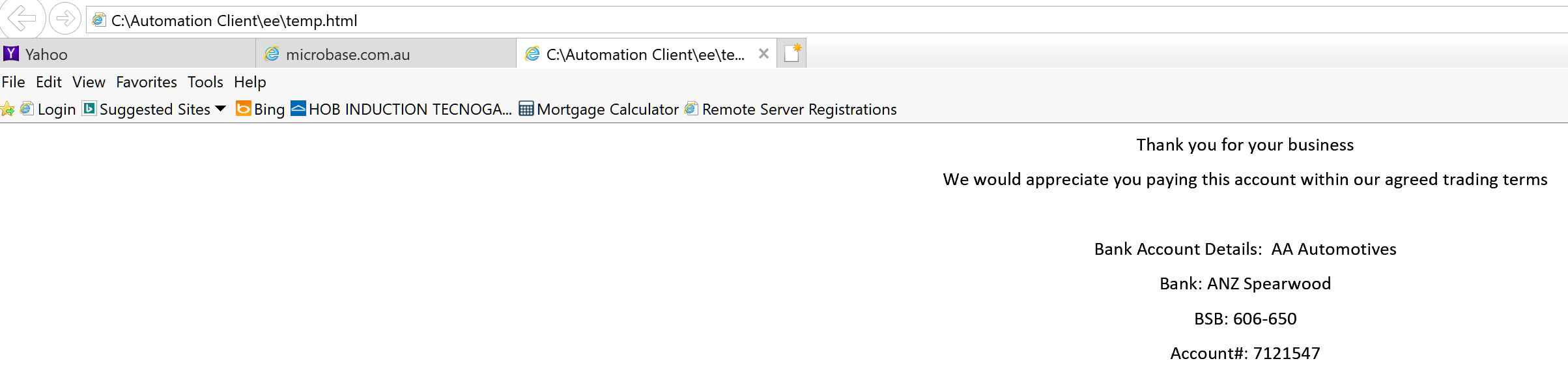Click the forward navigation arrow
The image size is (1568, 376).
pyautogui.click(x=65, y=19)
